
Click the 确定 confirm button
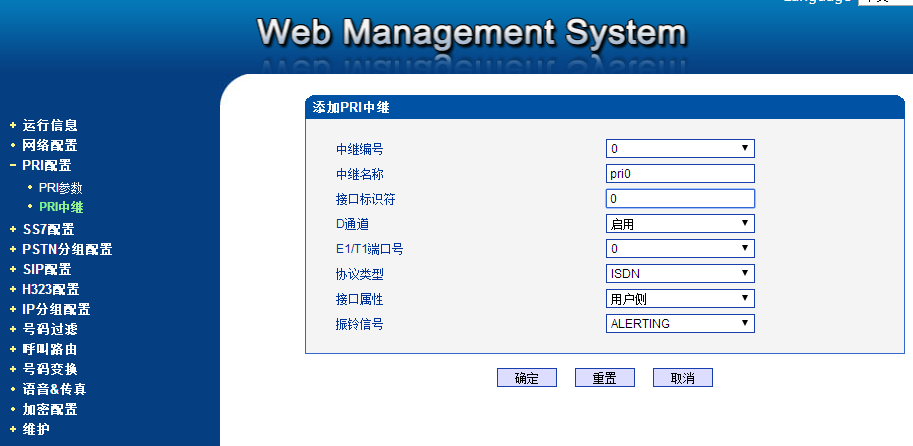526,378
